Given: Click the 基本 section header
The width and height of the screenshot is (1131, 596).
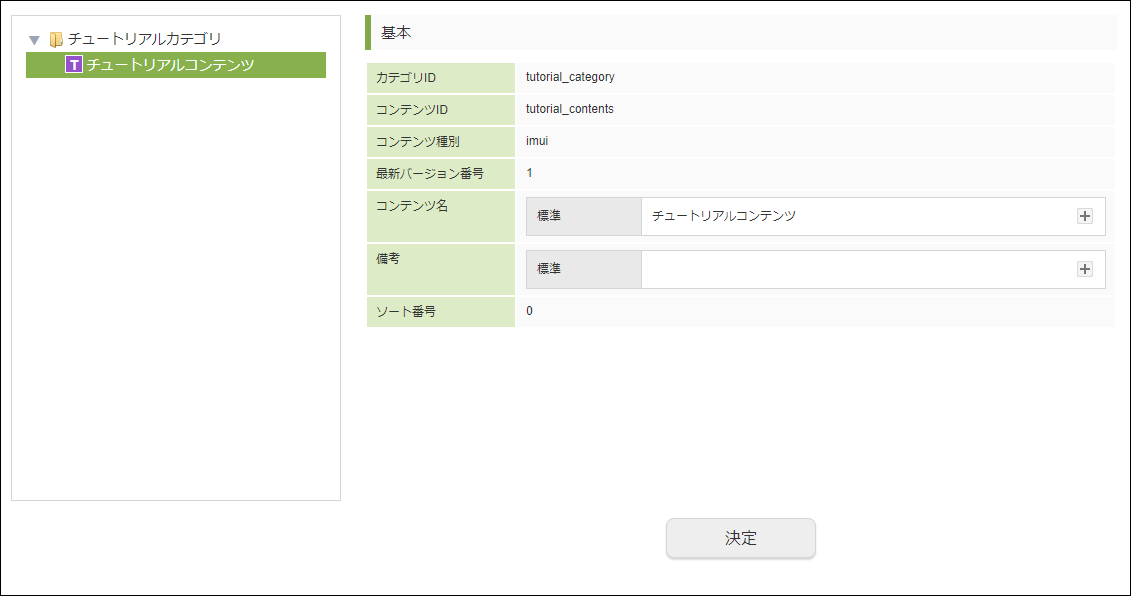Looking at the screenshot, I should pos(741,32).
